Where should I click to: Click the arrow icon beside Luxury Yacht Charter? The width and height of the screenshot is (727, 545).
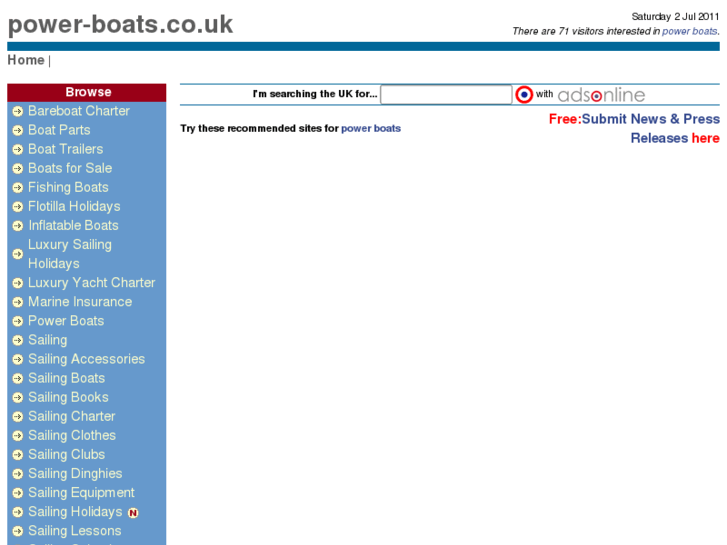pyautogui.click(x=18, y=283)
